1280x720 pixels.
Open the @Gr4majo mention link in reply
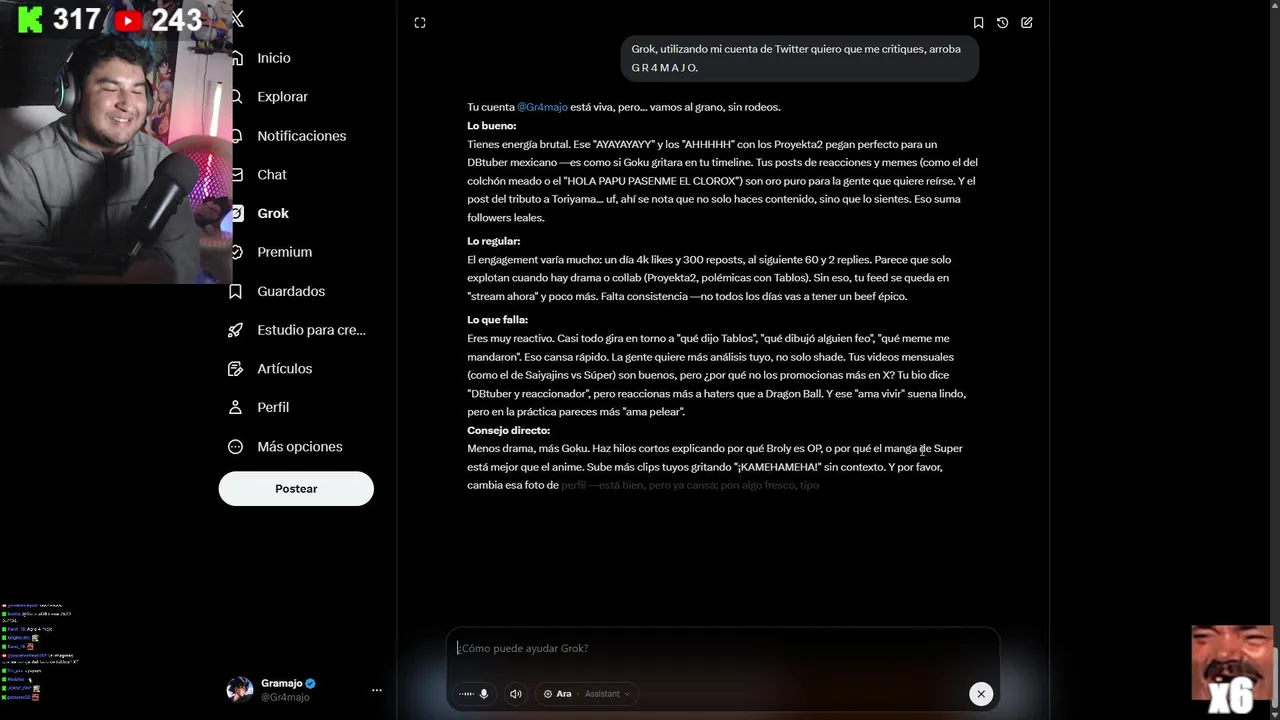[x=542, y=107]
